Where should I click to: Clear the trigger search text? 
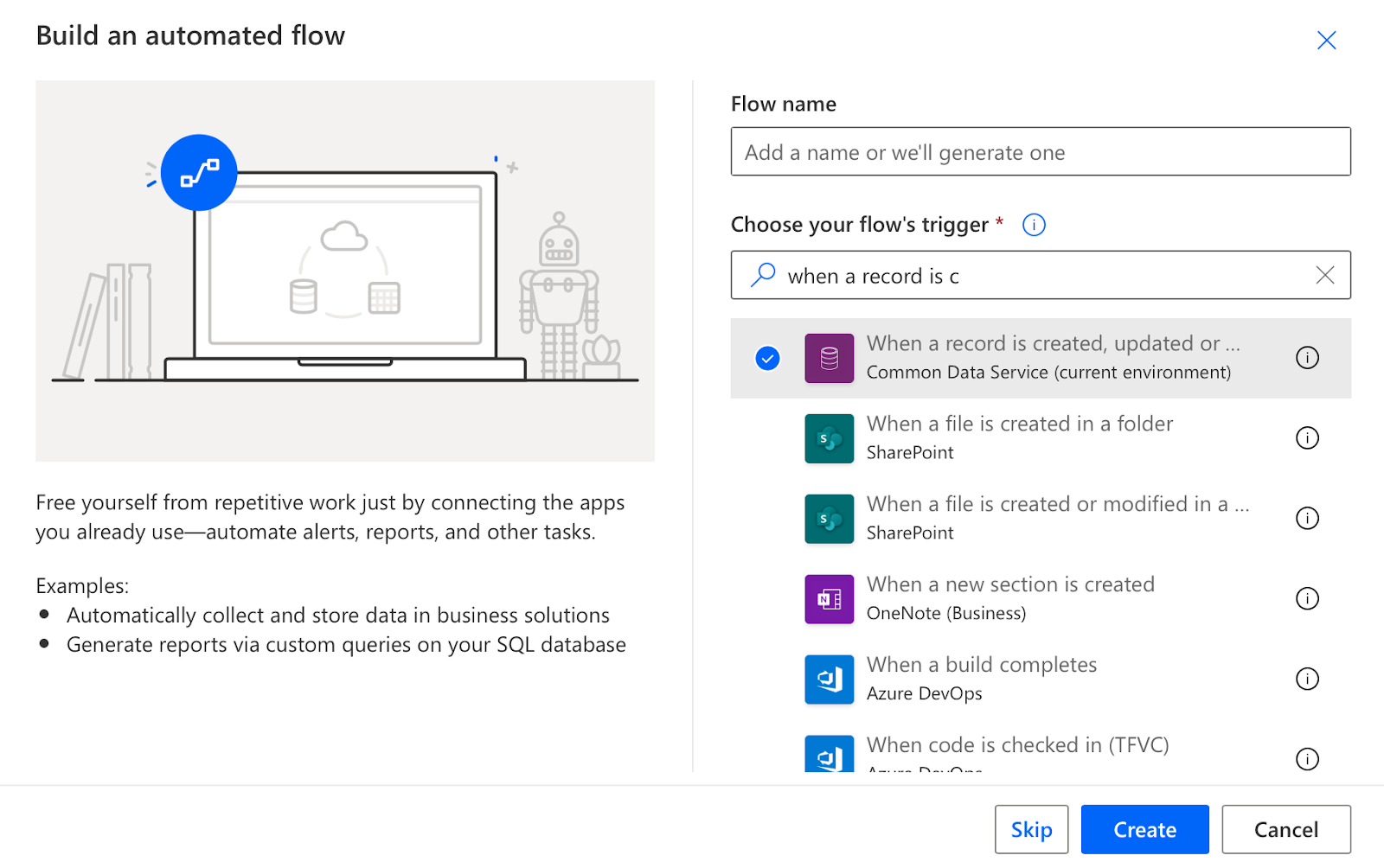pyautogui.click(x=1324, y=275)
